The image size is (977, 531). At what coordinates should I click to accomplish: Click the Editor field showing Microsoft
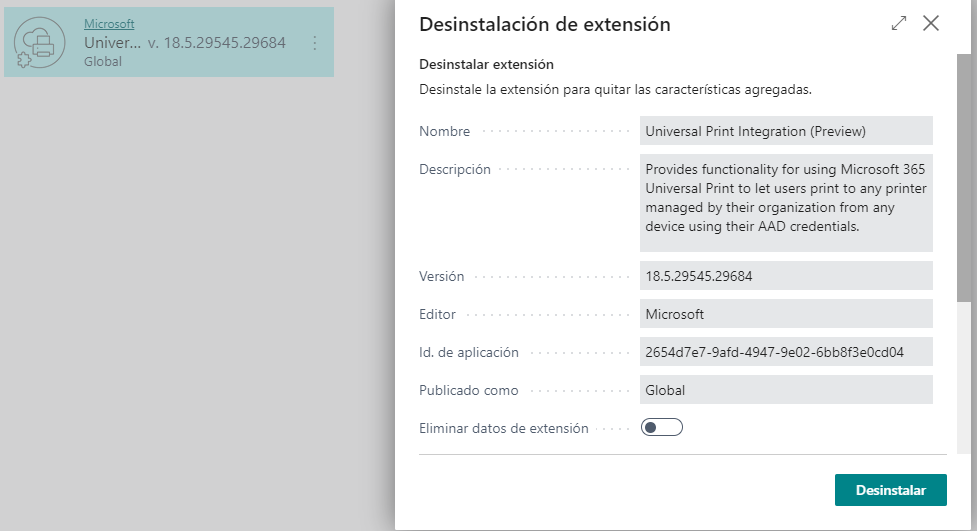coord(786,313)
